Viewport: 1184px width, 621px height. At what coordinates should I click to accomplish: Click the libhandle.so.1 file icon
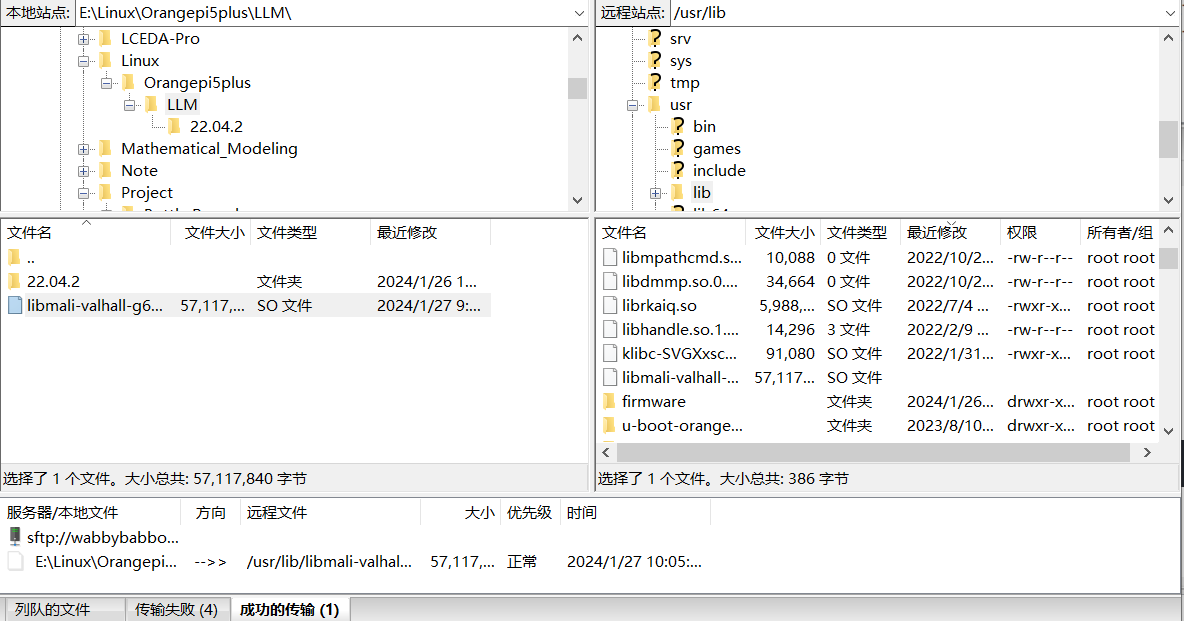tap(610, 329)
